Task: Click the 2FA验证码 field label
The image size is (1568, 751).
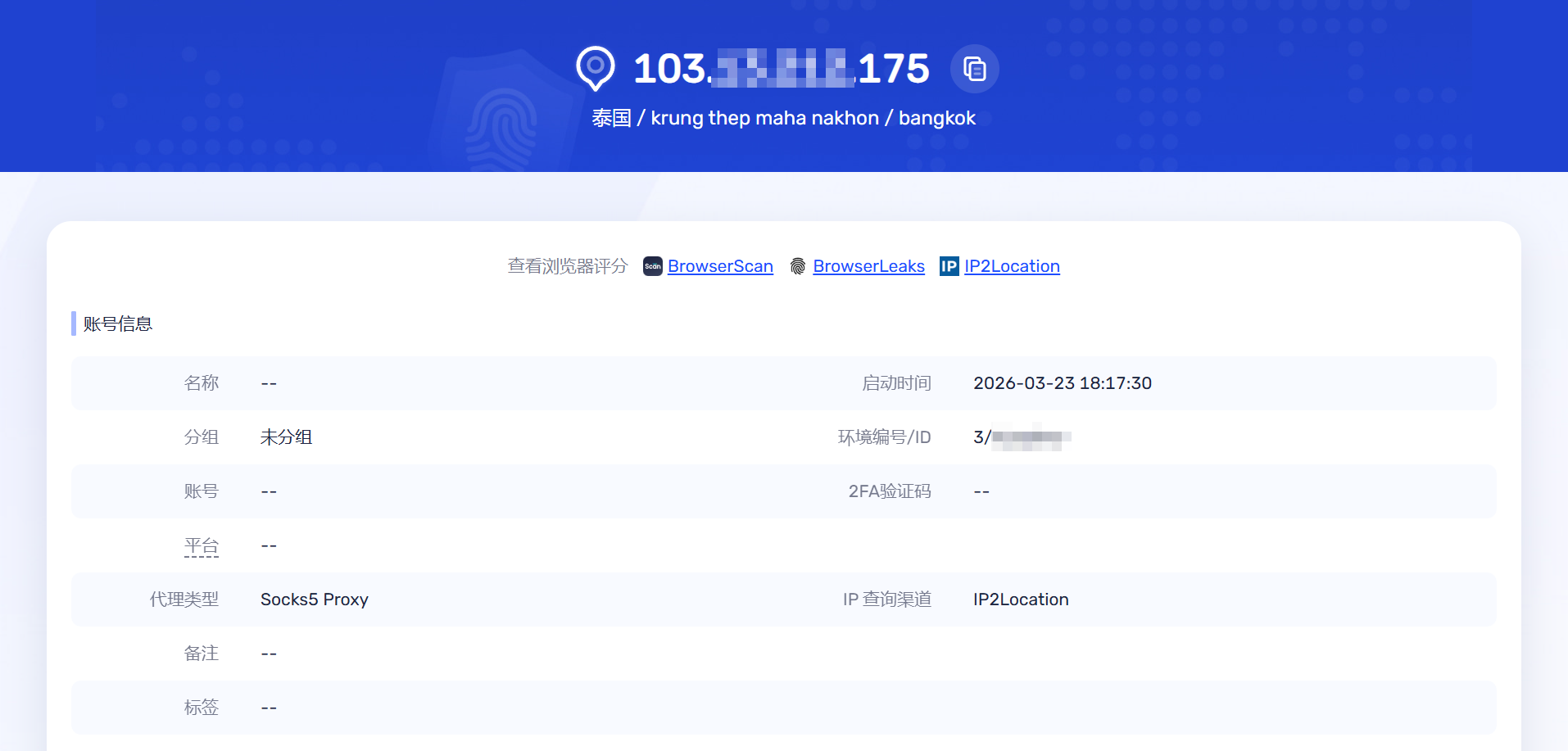Action: click(889, 491)
